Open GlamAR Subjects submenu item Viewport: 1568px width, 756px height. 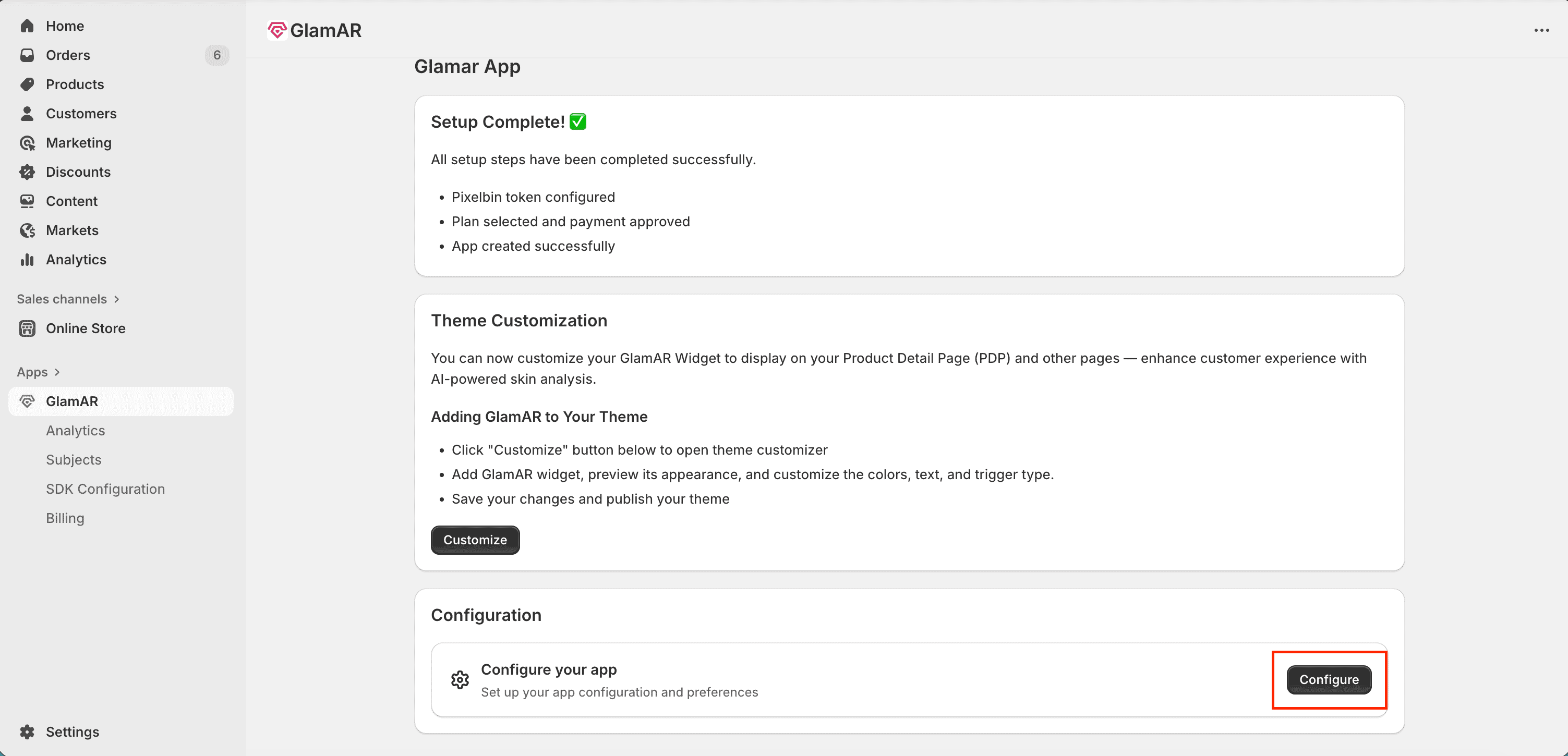click(x=74, y=460)
